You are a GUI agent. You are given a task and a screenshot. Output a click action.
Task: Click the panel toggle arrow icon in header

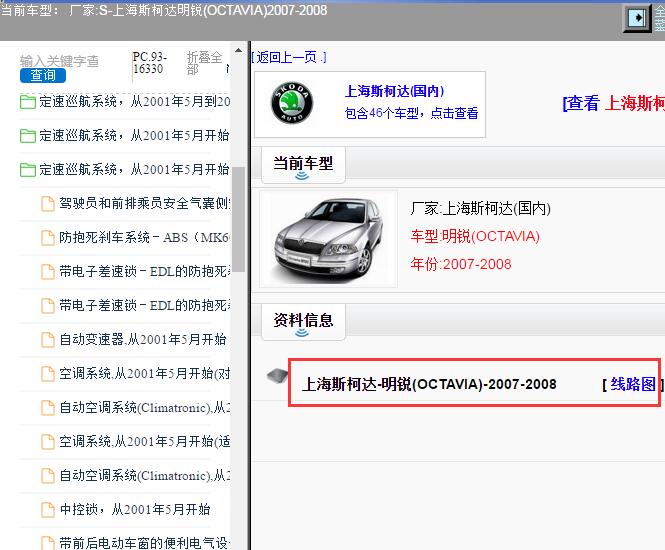[637, 18]
